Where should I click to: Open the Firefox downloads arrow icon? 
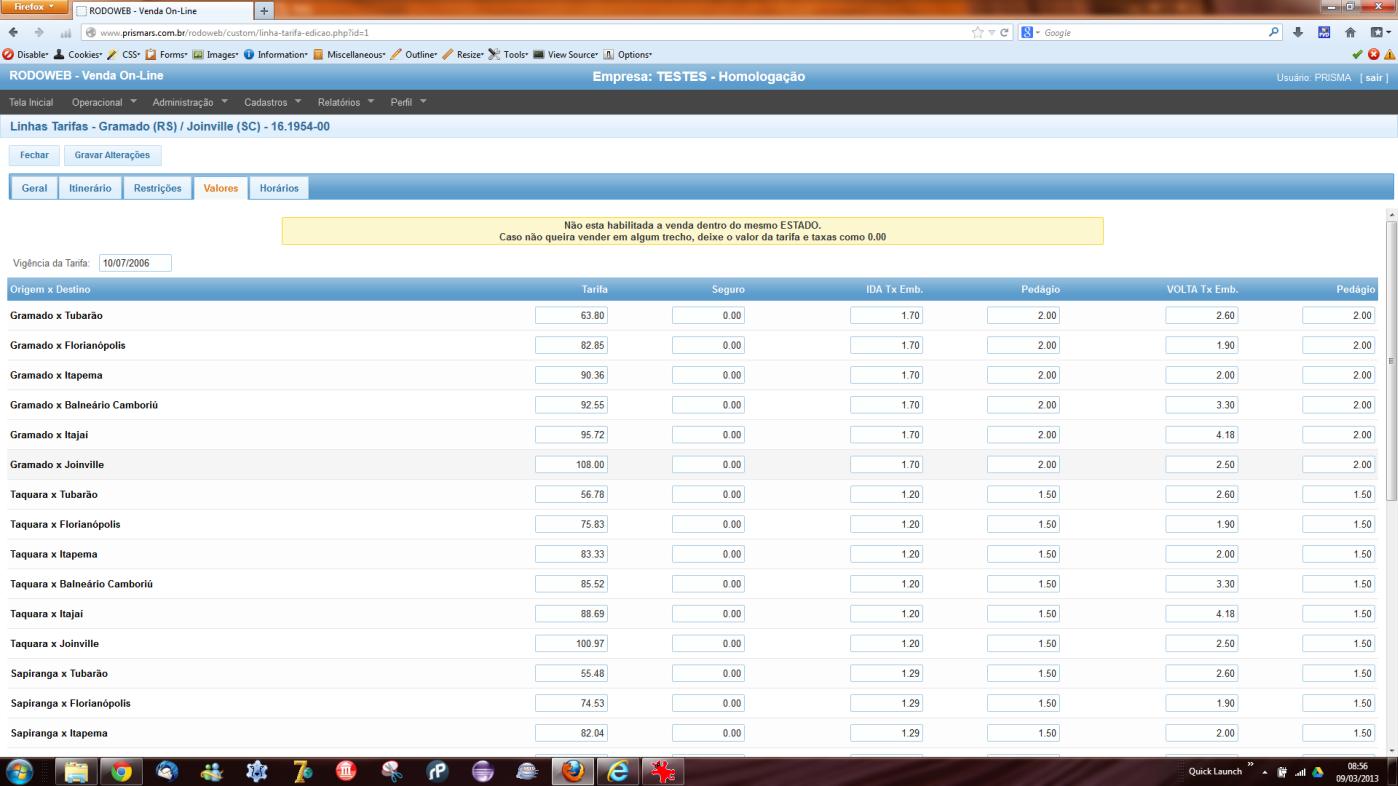pos(1298,32)
